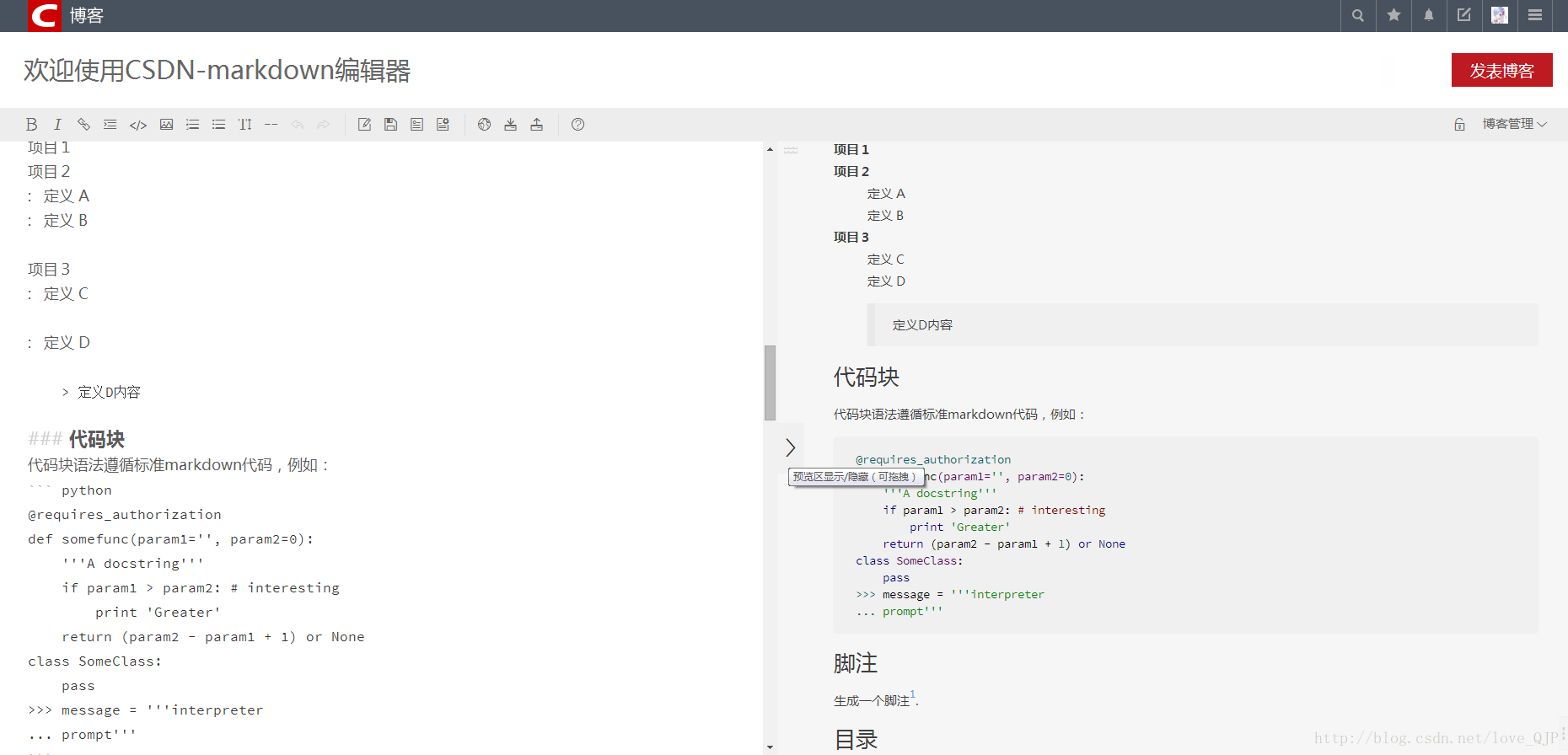Open search from the top navigation bar
The height and width of the screenshot is (755, 1568).
pos(1358,15)
